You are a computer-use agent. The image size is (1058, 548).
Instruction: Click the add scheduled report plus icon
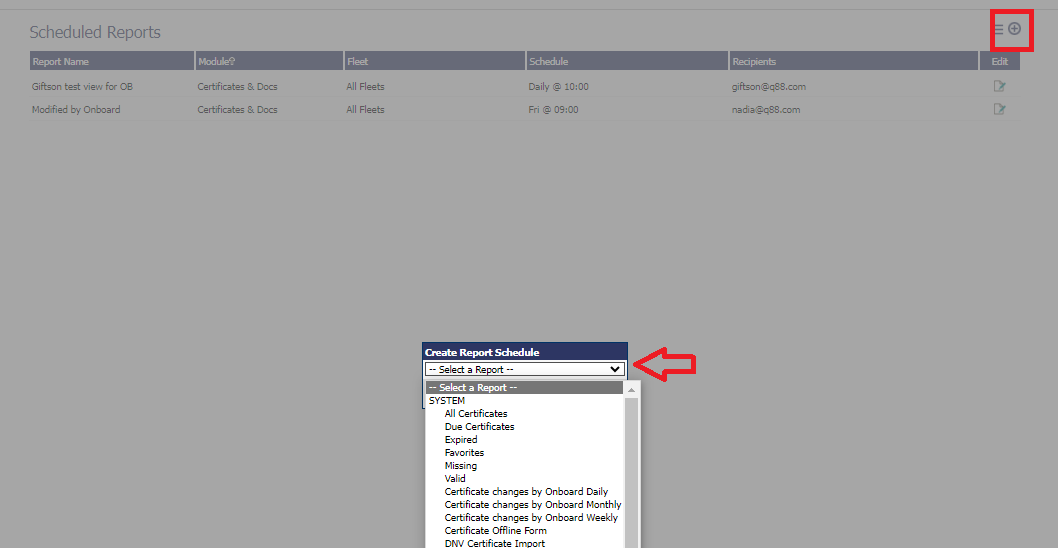[1014, 29]
